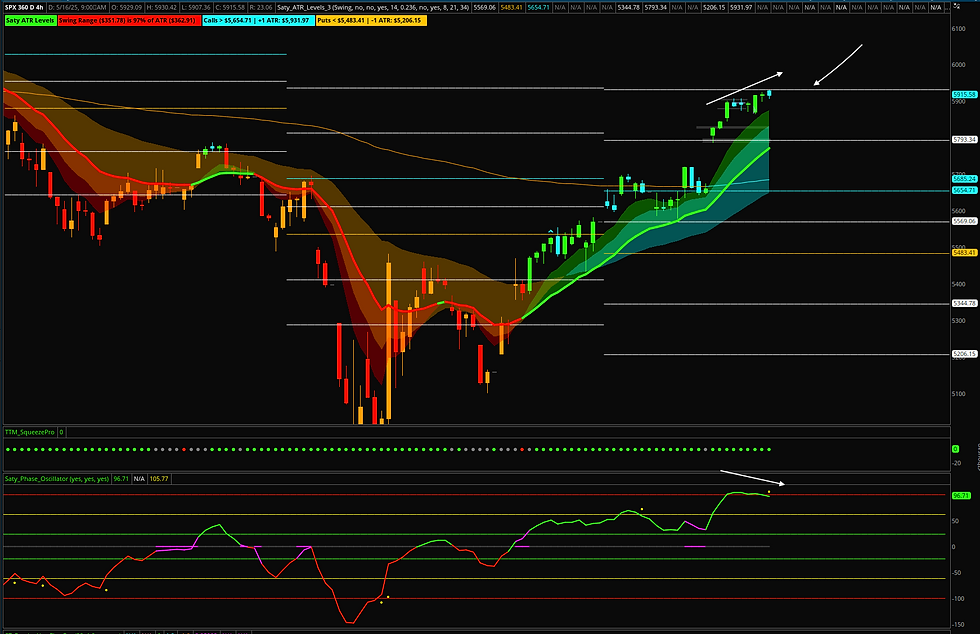This screenshot has height=634, width=980.
Task: Click the open price O: 5929.09
Action: (x=126, y=8)
